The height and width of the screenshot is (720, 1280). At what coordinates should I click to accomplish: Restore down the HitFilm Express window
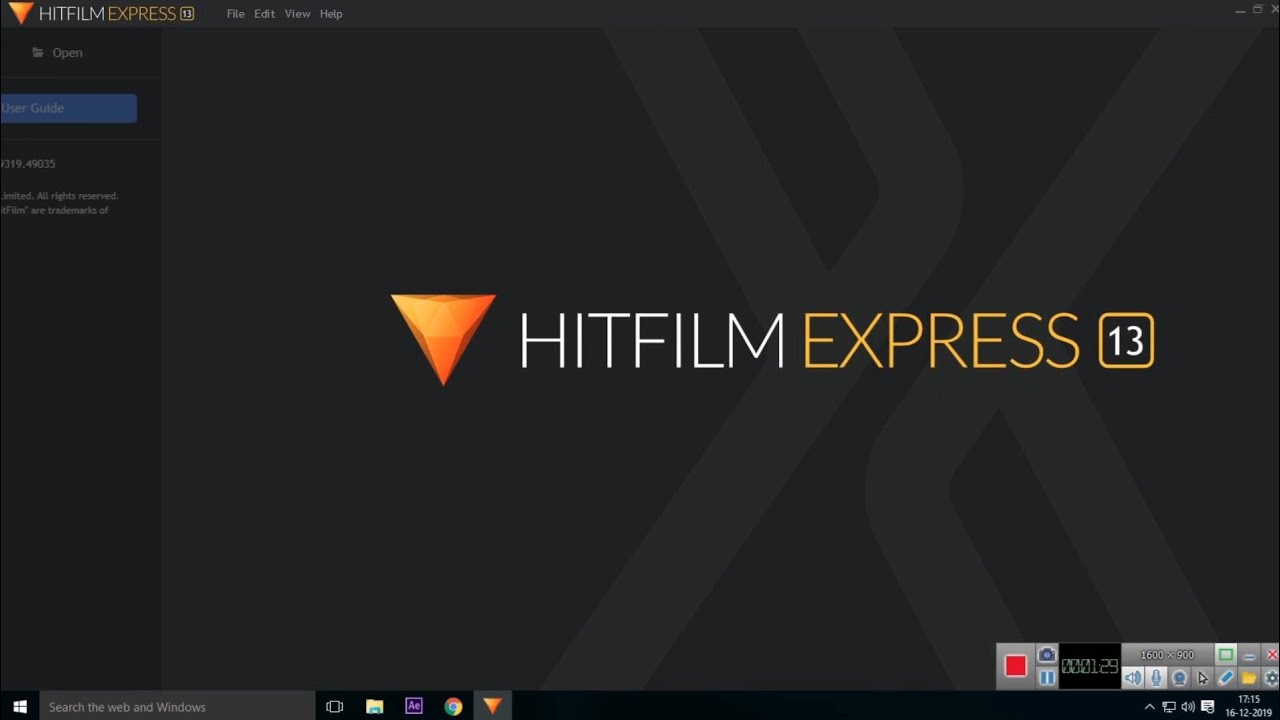click(1258, 9)
